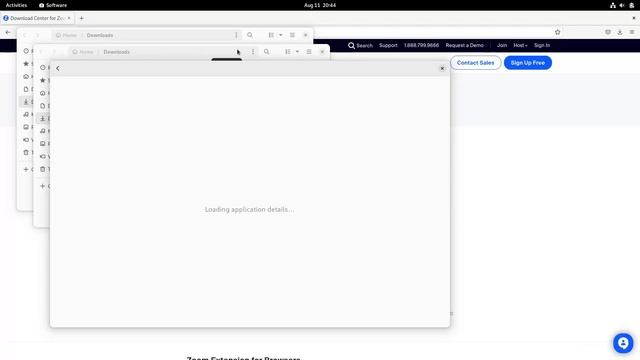Screen dimensions: 640x360
Task: Open Videos in middle Files sidebar
Action: point(44,156)
